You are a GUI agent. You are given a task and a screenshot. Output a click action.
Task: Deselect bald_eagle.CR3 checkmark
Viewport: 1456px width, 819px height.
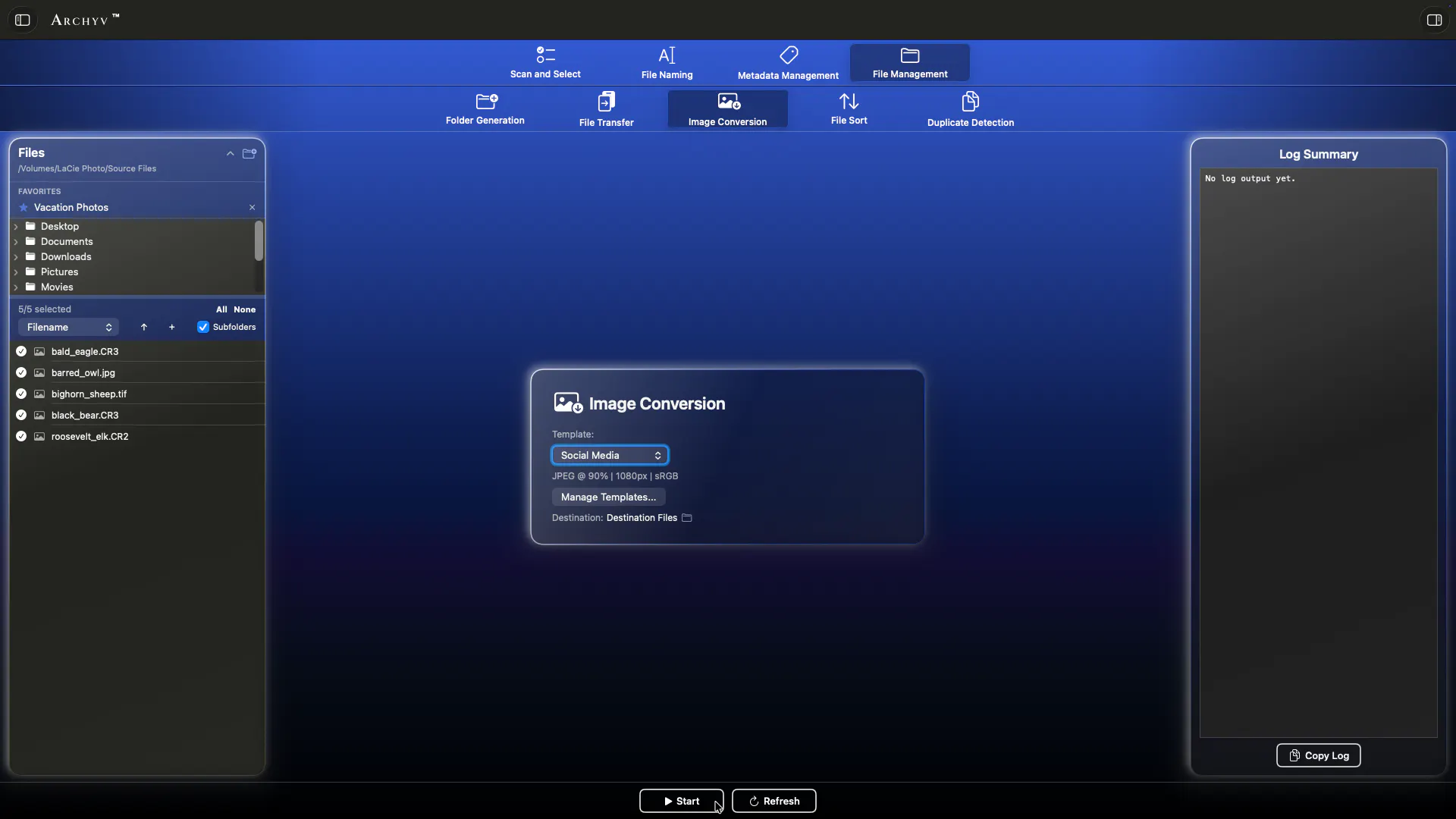pyautogui.click(x=21, y=352)
